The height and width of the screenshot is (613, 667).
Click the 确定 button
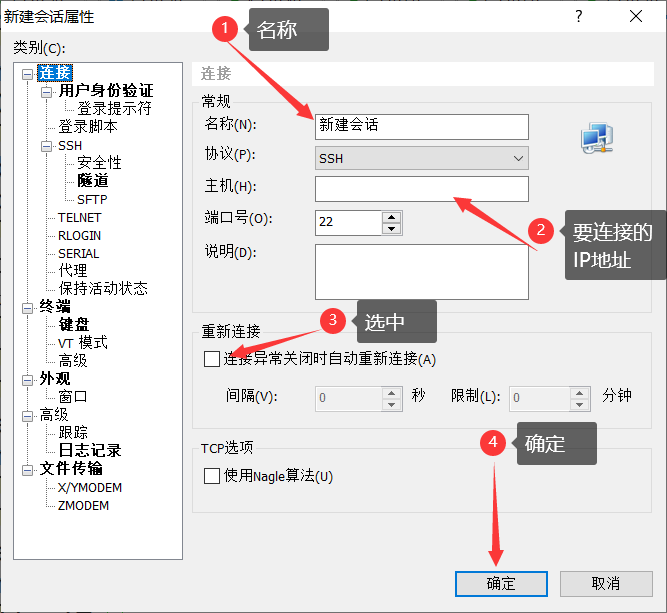pos(501,584)
